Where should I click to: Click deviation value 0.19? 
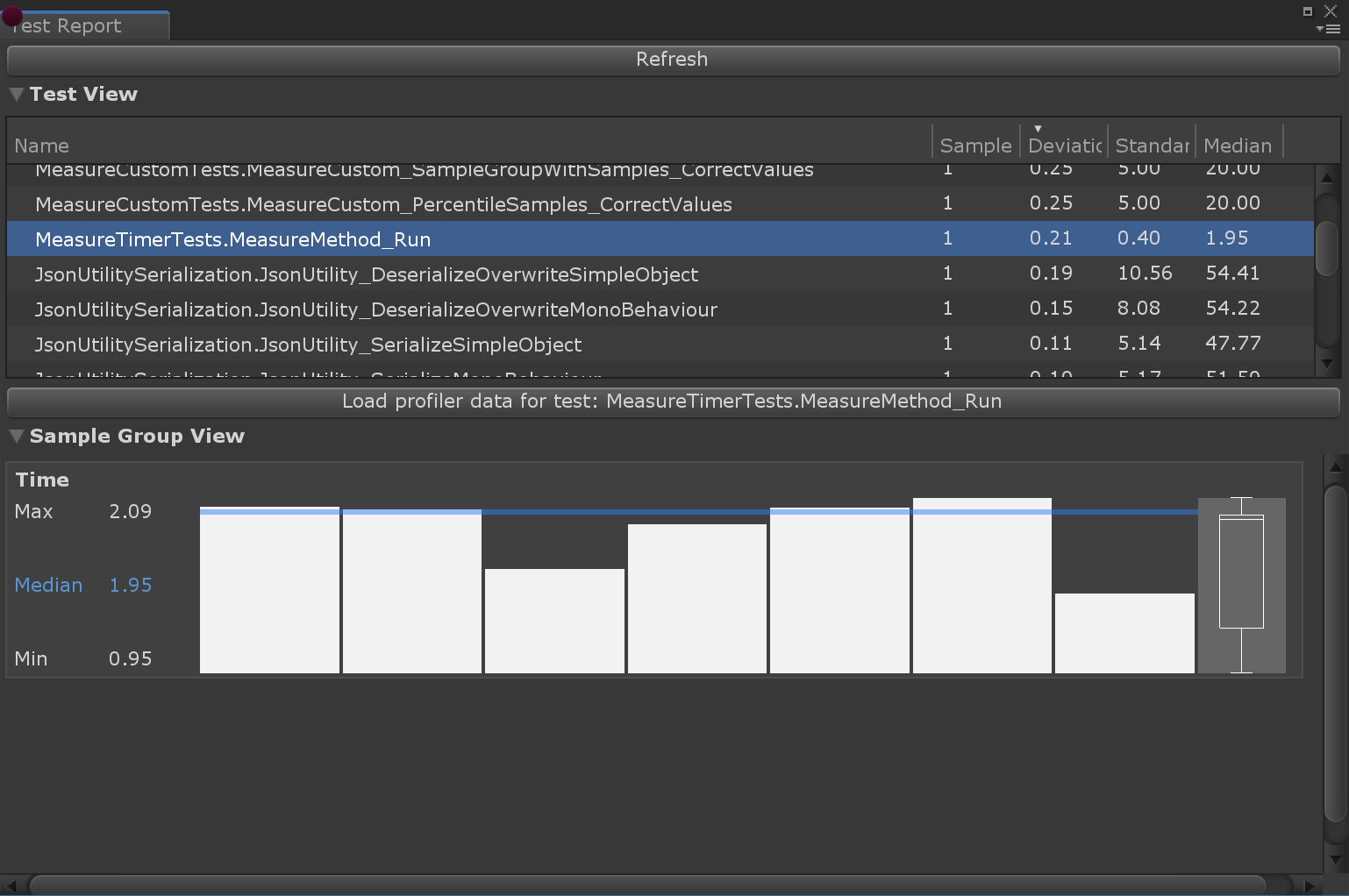point(1051,274)
